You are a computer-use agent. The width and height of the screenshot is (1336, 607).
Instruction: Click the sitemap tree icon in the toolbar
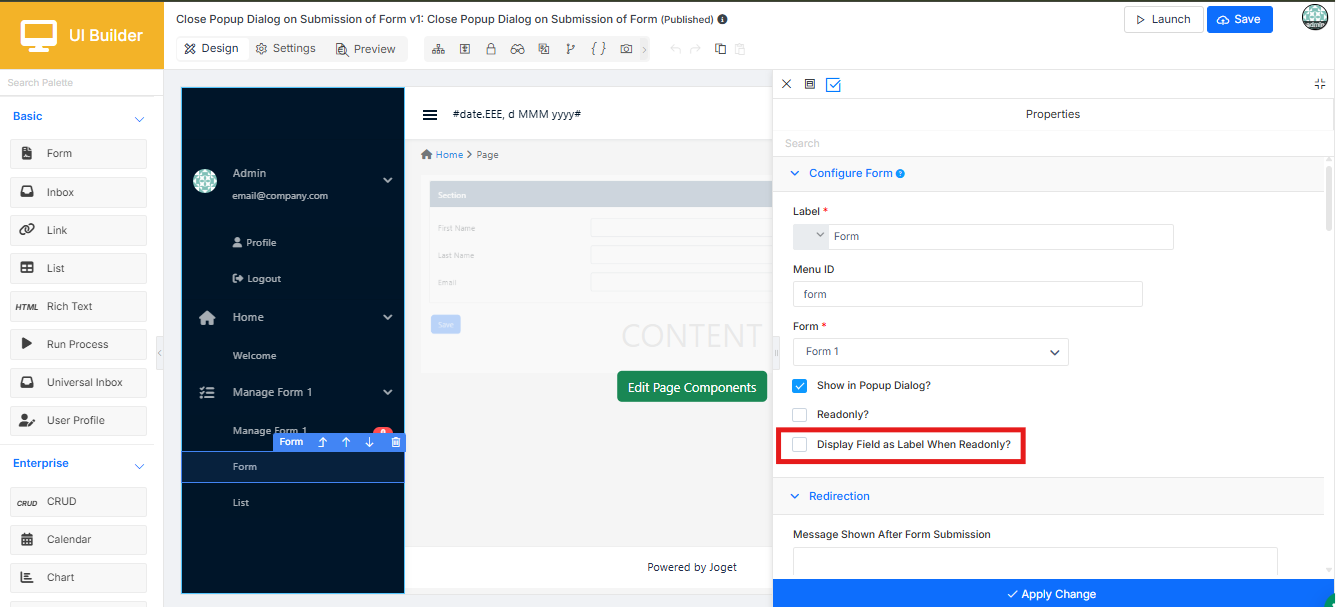[438, 49]
